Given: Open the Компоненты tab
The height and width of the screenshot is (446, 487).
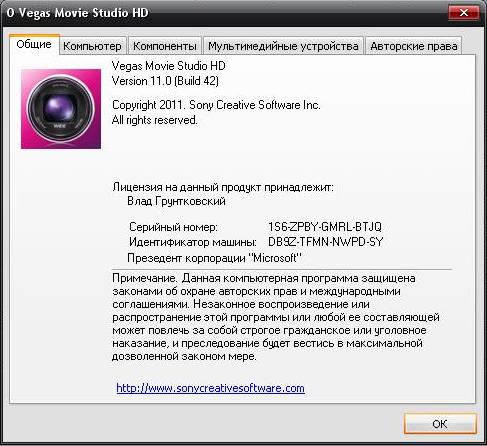Looking at the screenshot, I should pos(165,46).
